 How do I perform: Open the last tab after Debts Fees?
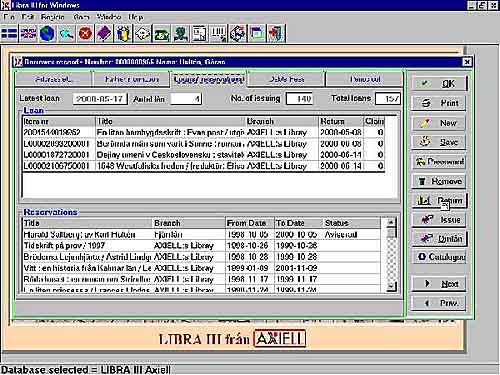(365, 79)
